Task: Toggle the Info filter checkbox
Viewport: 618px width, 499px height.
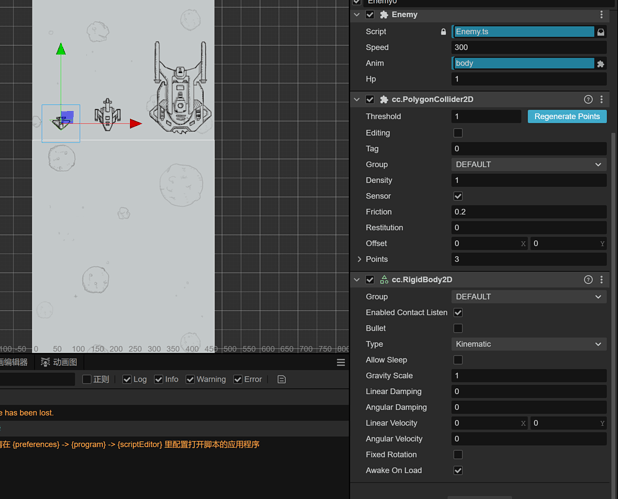Action: [x=158, y=379]
